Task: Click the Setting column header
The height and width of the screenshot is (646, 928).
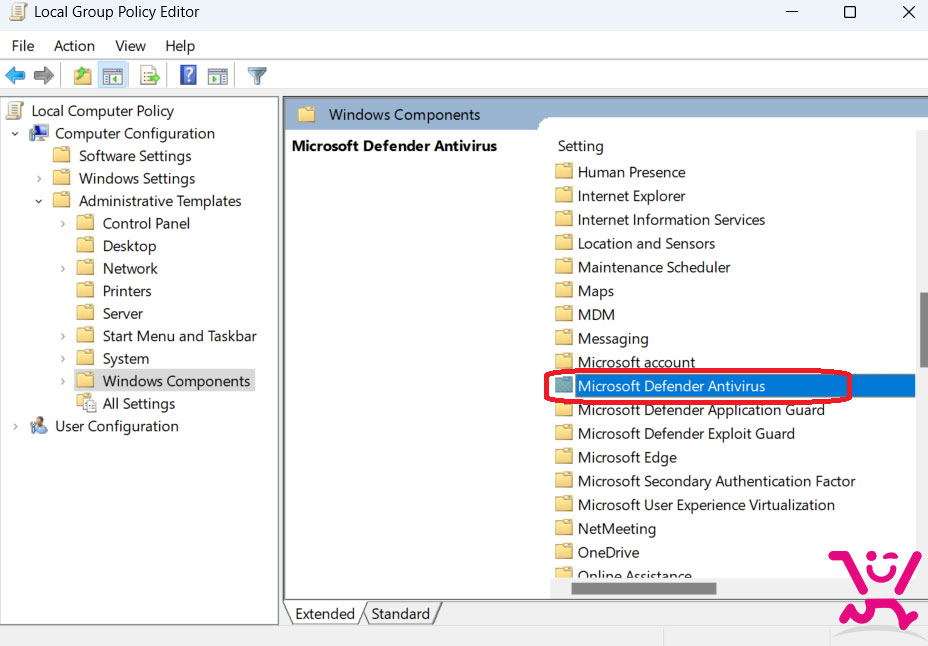Action: pos(581,146)
